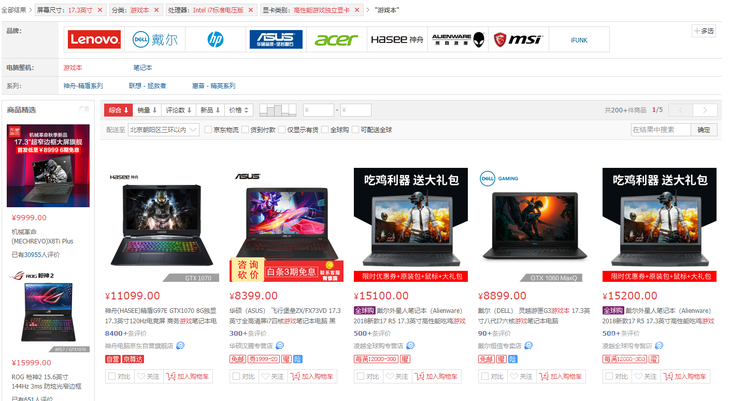This screenshot has width=730, height=401.
Task: Filter by Hasee 神舟 brand logo
Action: 397,40
